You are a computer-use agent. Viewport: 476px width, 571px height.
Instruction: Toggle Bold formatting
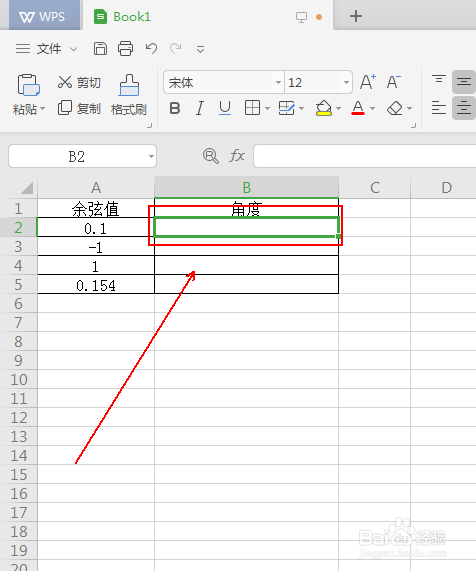[175, 108]
